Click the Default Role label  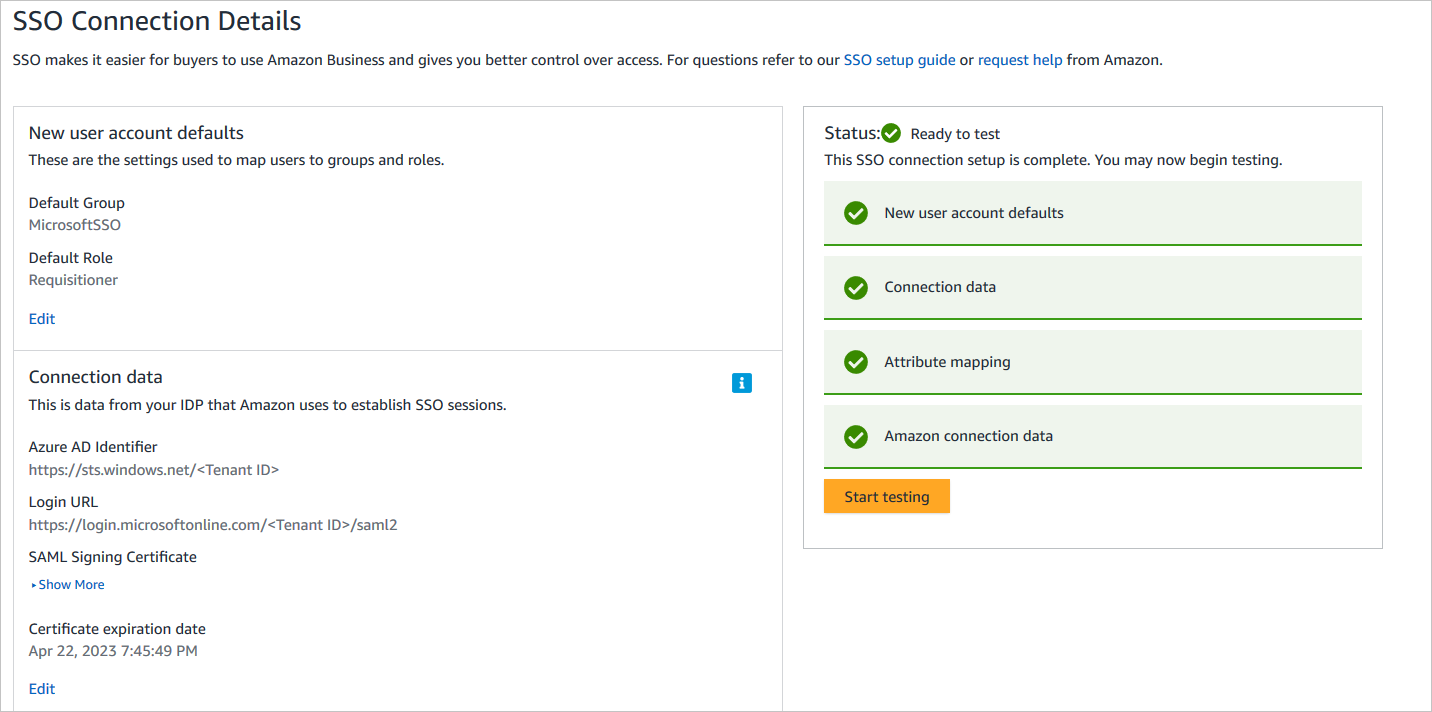click(71, 258)
